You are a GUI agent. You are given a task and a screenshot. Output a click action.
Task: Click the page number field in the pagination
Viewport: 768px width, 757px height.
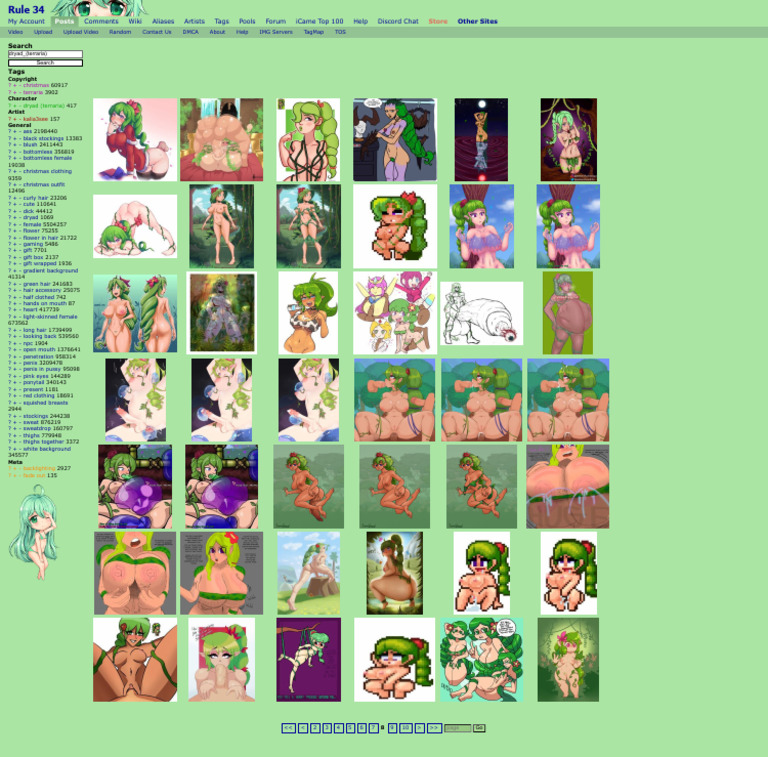[457, 728]
